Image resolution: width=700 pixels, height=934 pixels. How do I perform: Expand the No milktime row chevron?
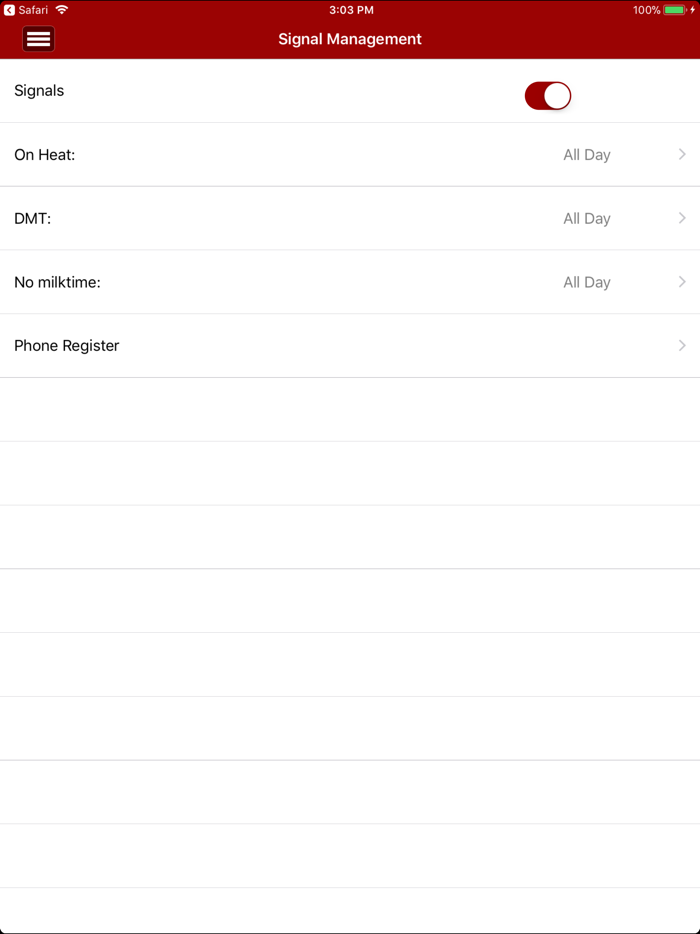pos(682,282)
